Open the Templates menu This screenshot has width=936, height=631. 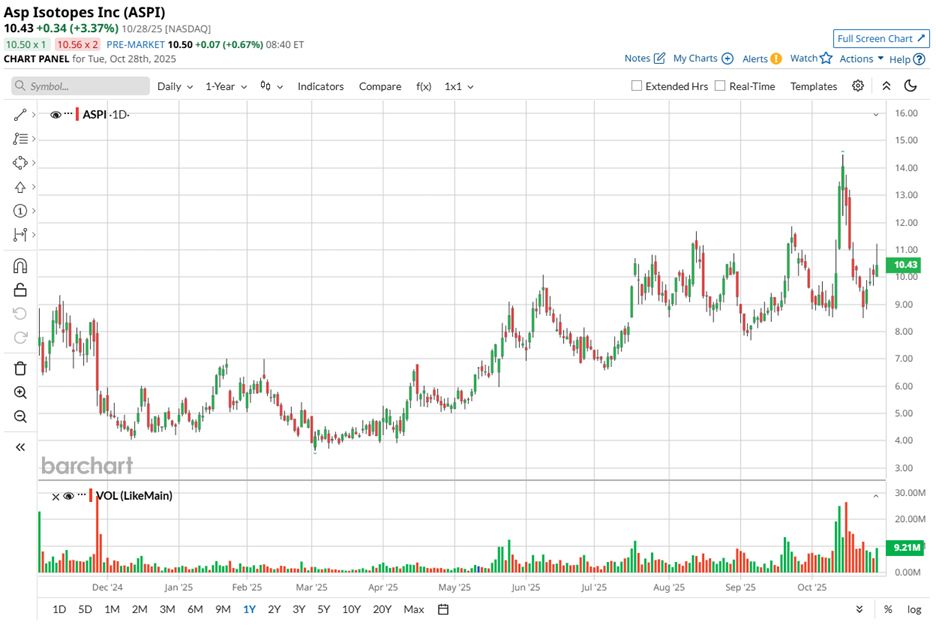(x=814, y=86)
